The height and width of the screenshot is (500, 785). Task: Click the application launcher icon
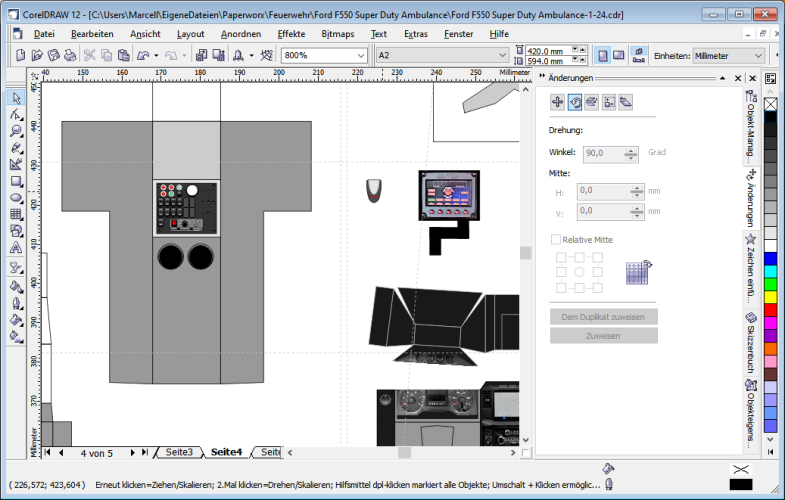point(238,55)
